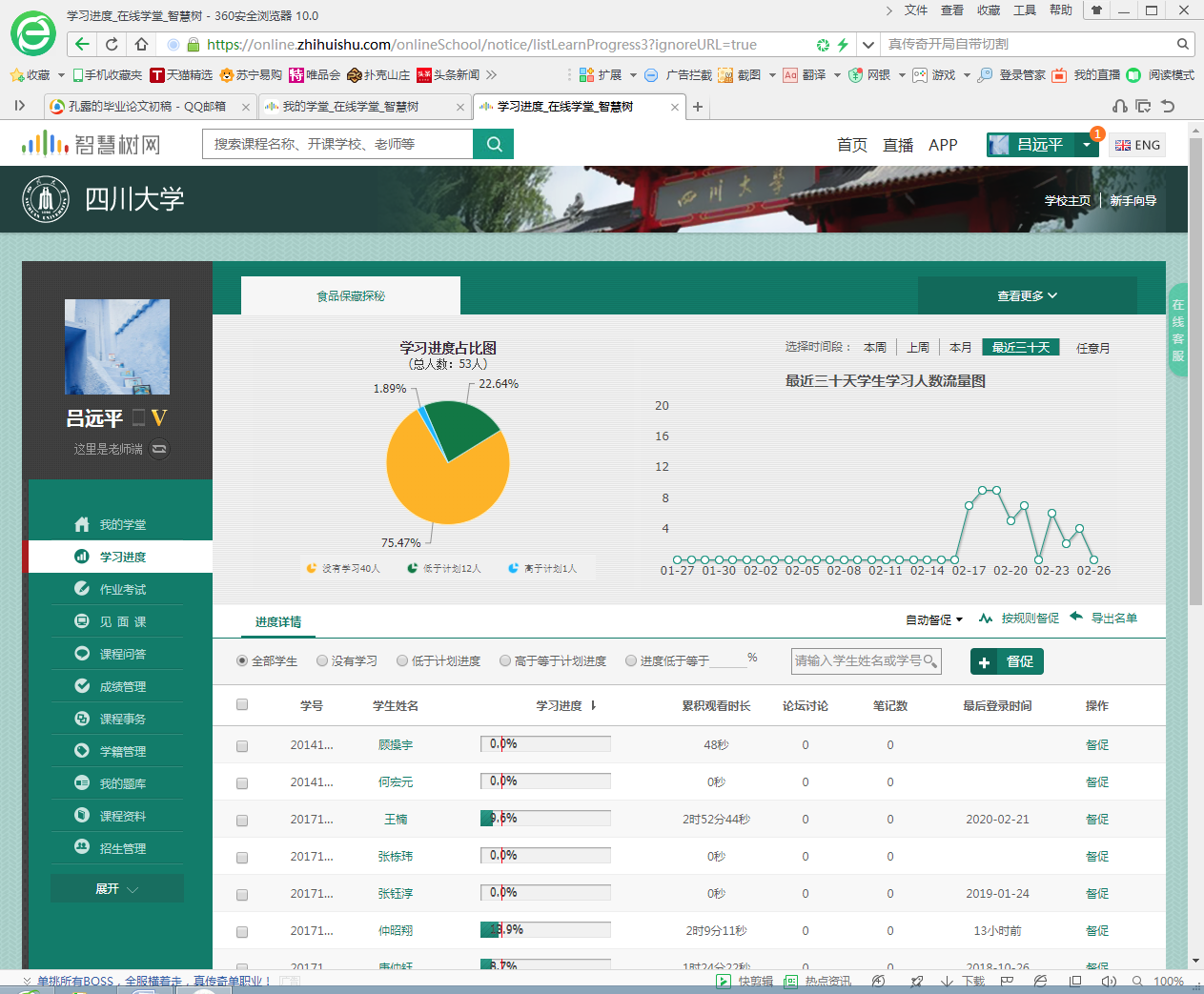This screenshot has width=1204, height=994.
Task: Click the browser refresh icon
Action: tap(112, 44)
